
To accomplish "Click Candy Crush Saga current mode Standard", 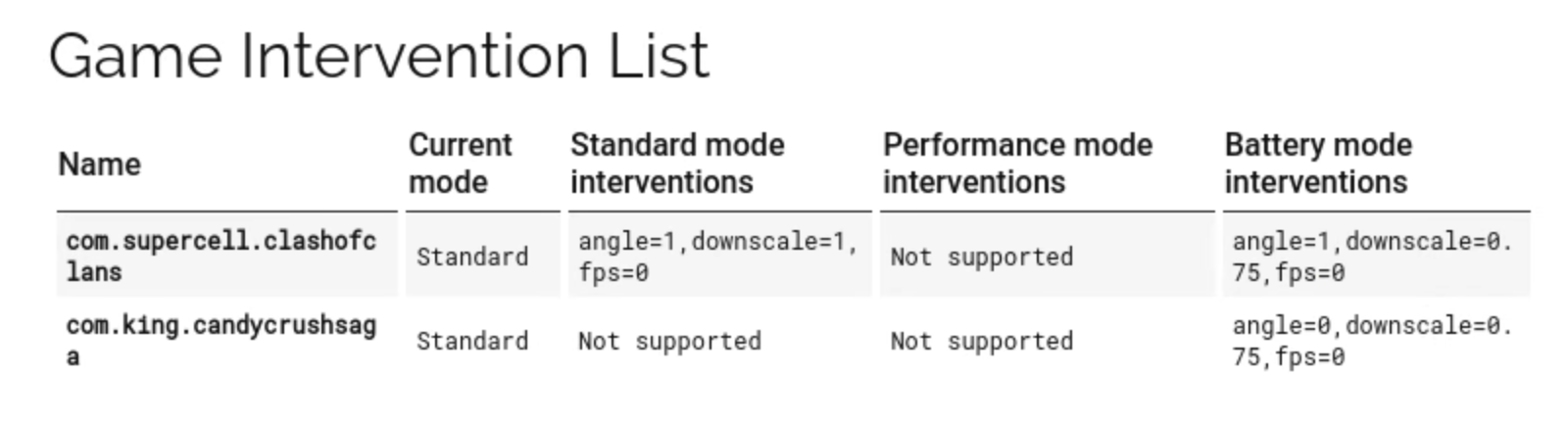I will 472,341.
